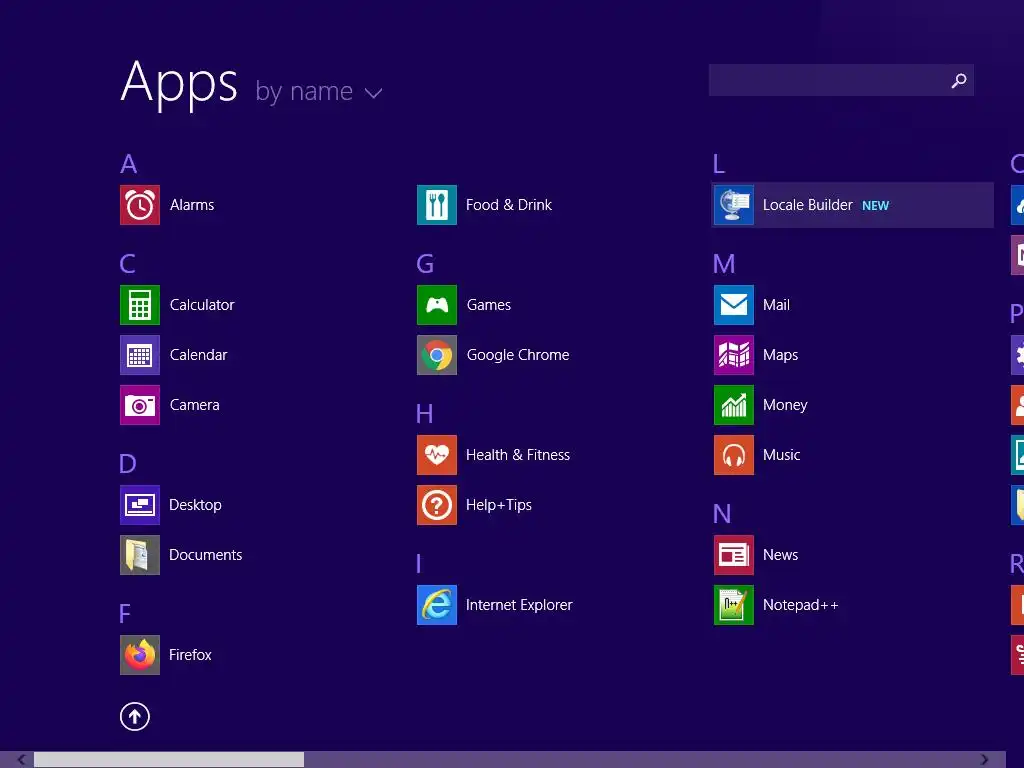Open the Calendar app icon
Screen dimensions: 1024x768
tap(140, 355)
